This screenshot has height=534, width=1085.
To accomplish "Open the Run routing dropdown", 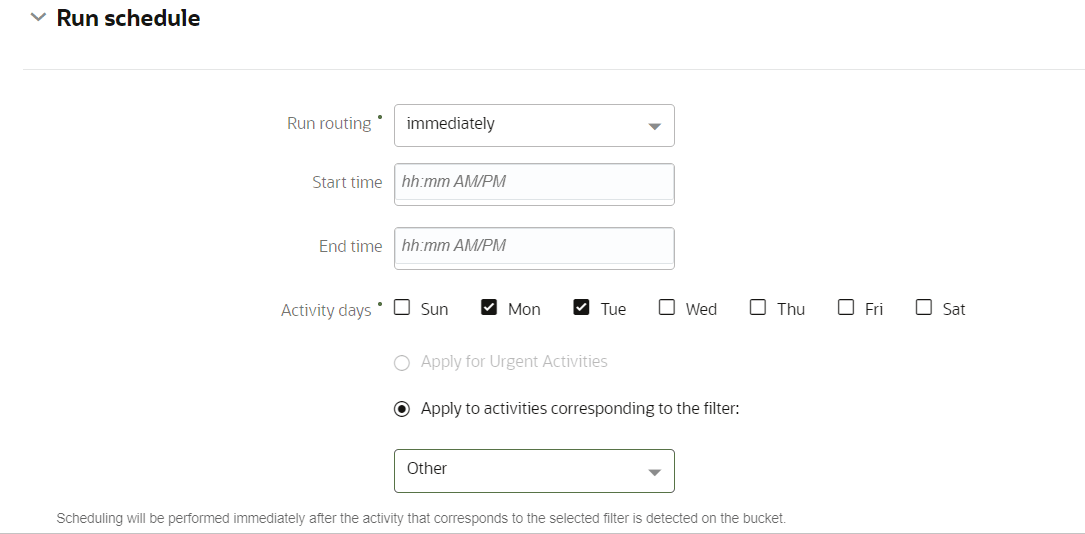I will [x=534, y=125].
